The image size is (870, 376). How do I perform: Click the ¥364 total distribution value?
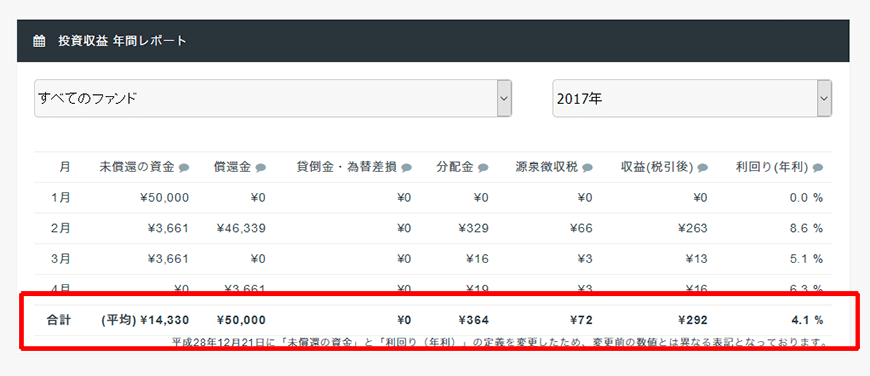click(474, 320)
